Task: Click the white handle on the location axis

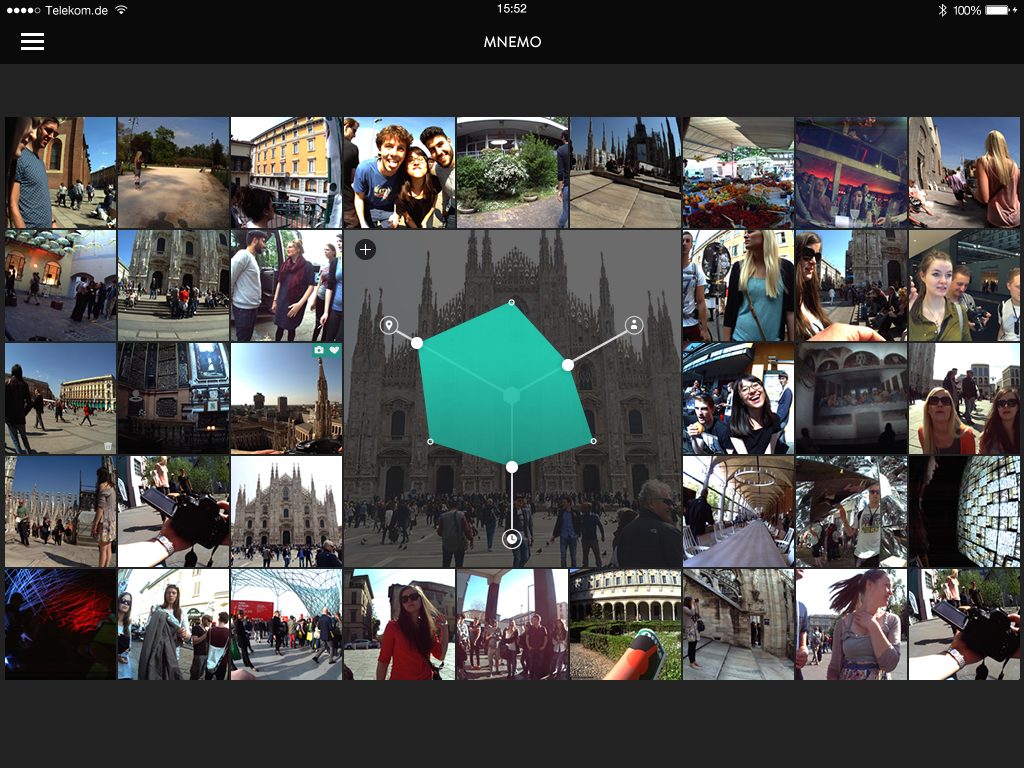Action: pos(417,343)
